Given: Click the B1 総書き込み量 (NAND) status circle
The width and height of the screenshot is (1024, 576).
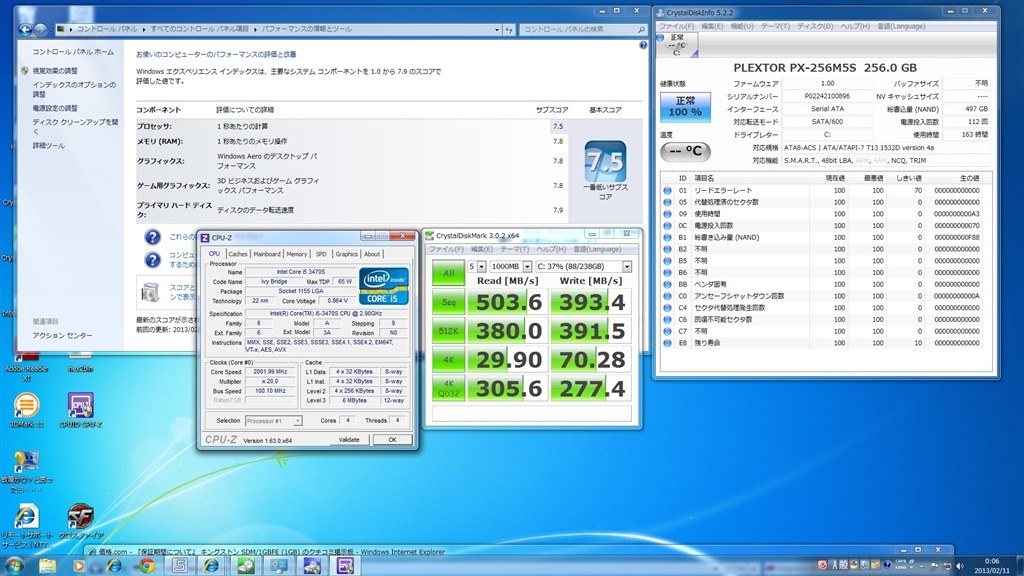Looking at the screenshot, I should pyautogui.click(x=667, y=238).
